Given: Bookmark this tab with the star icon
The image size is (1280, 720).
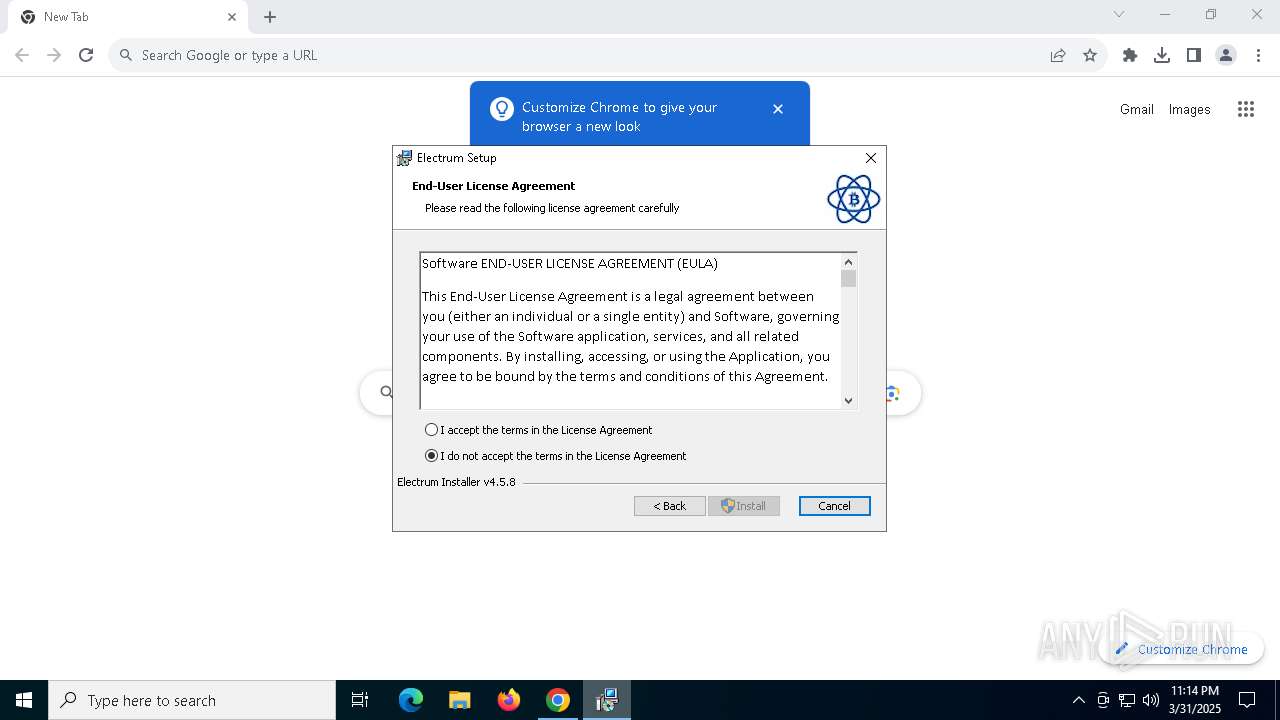Looking at the screenshot, I should point(1090,55).
